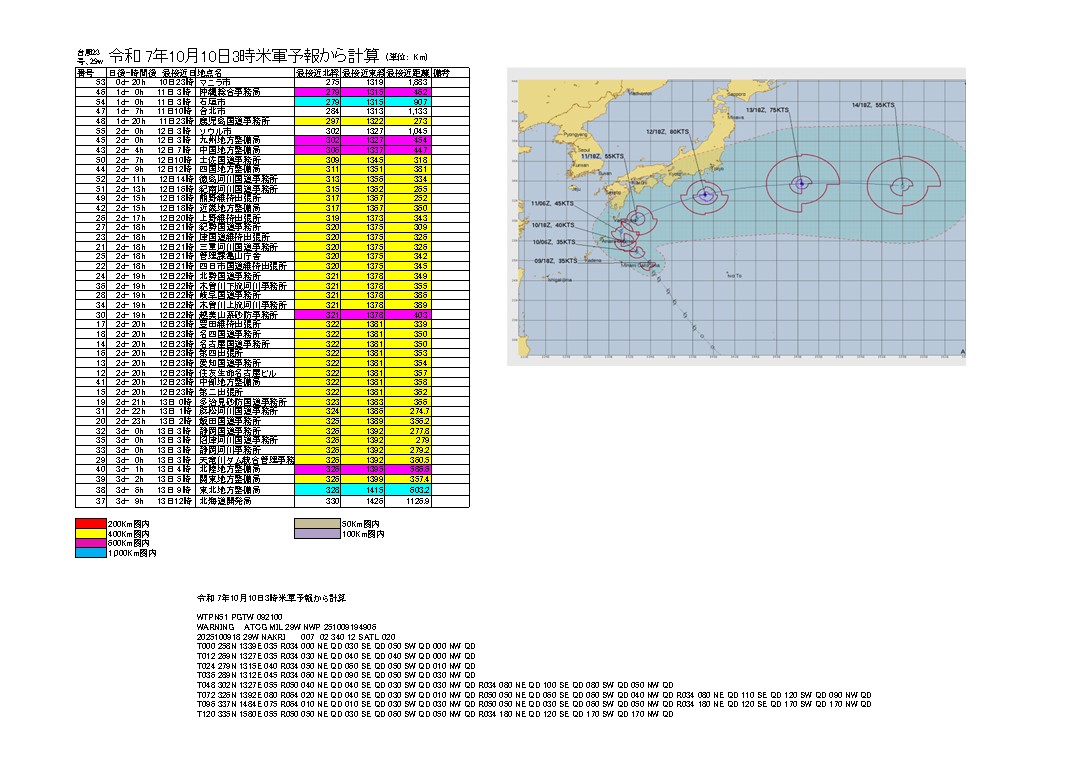Viewport: 1087px width, 769px height.
Task: Click the lavender 100Km legend swatch
Action: click(317, 533)
